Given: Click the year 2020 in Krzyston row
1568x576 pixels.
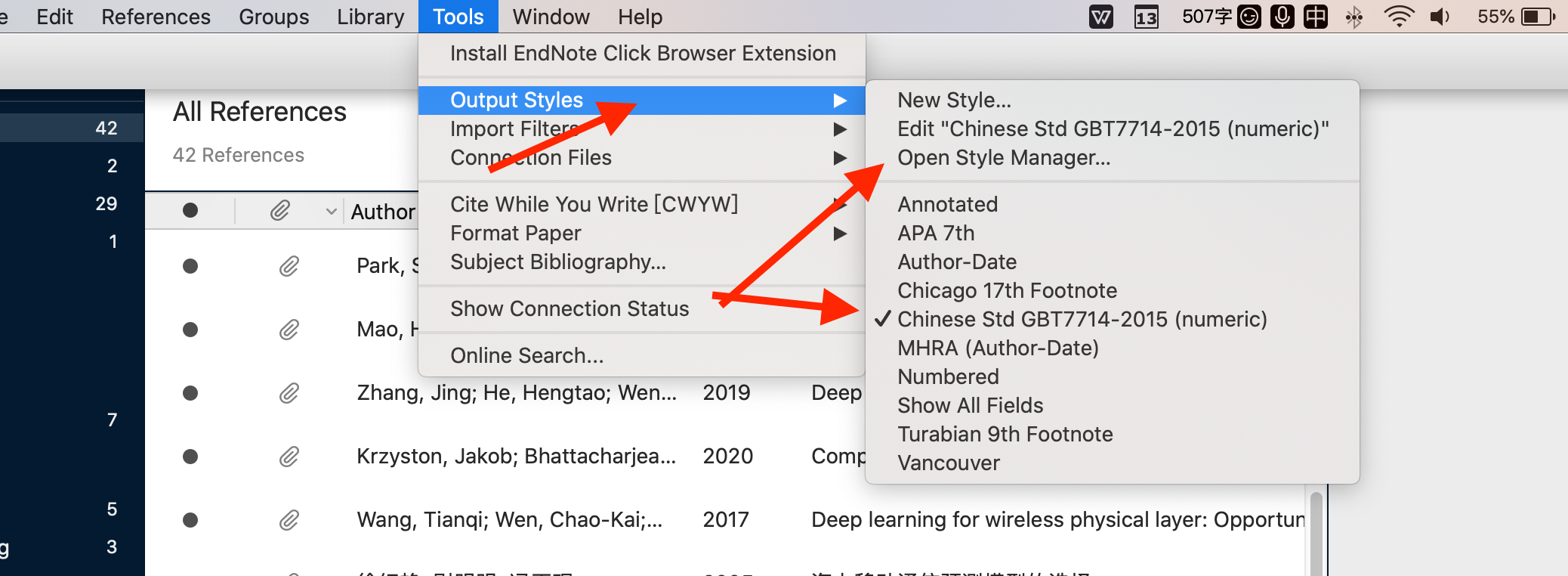Looking at the screenshot, I should 727,457.
